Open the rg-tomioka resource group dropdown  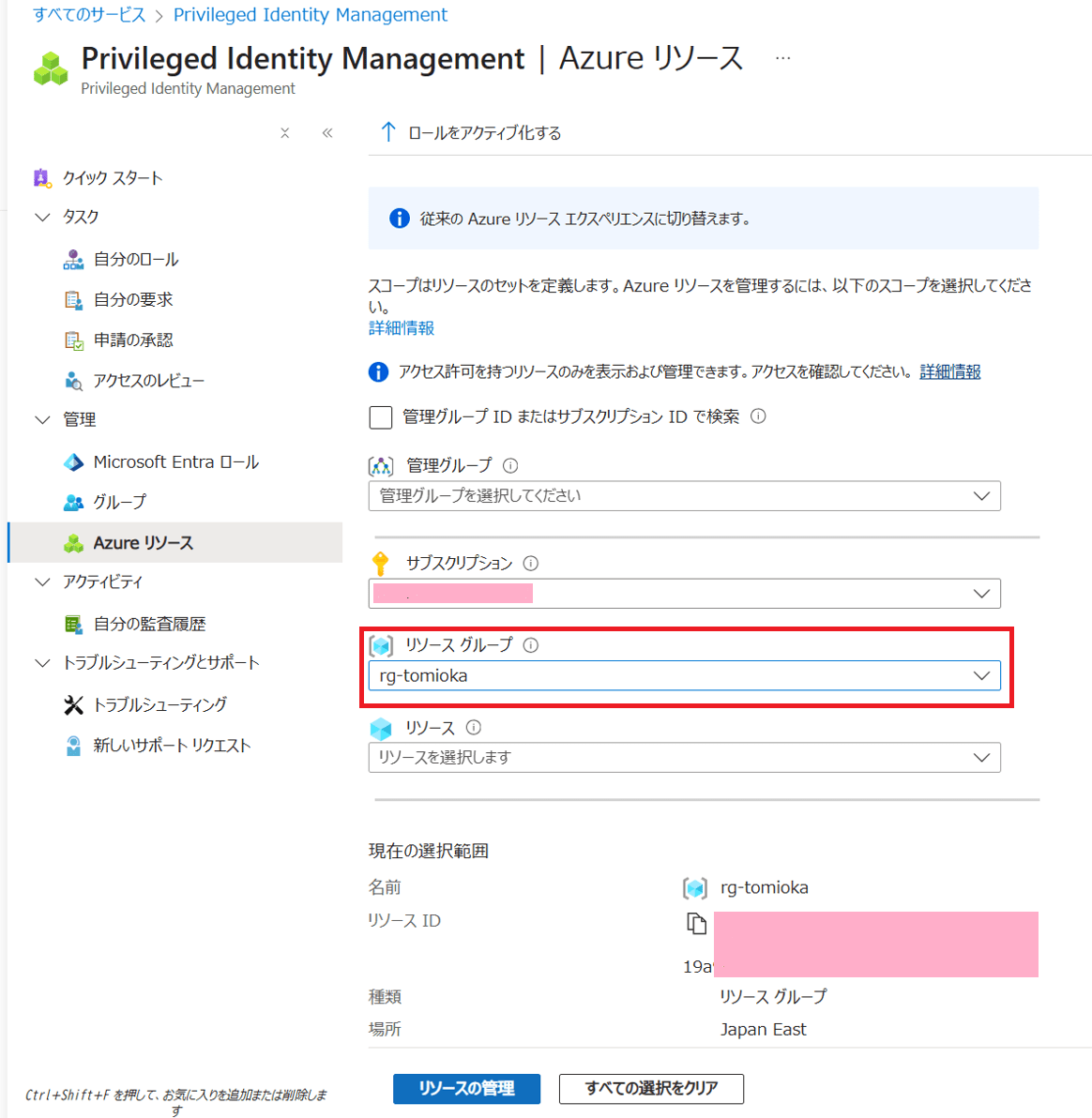click(x=684, y=676)
